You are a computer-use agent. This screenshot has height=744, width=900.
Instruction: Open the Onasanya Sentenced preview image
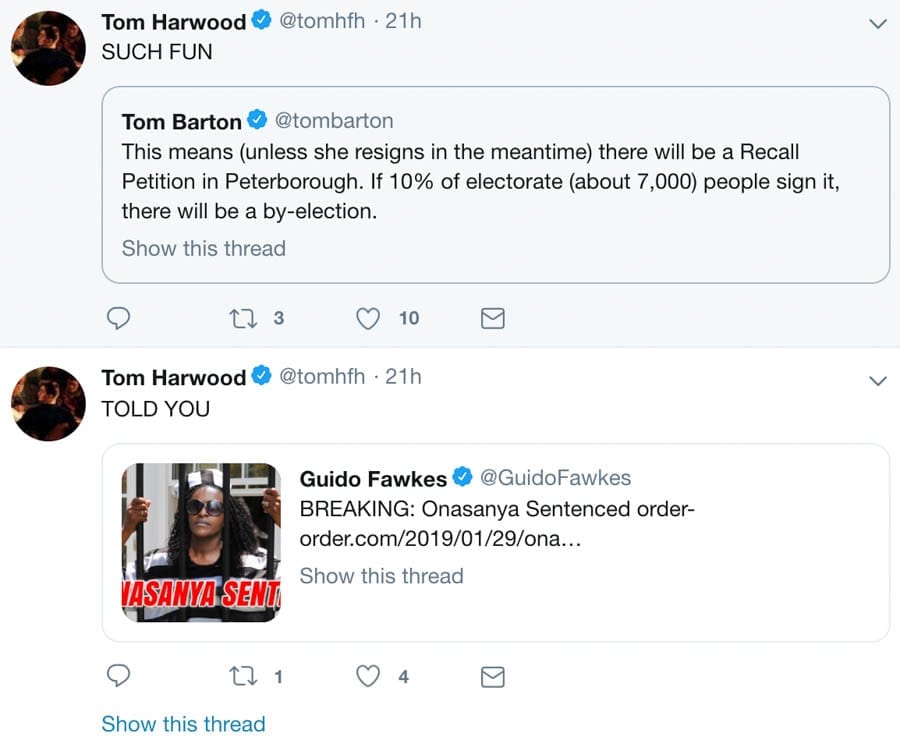point(201,542)
